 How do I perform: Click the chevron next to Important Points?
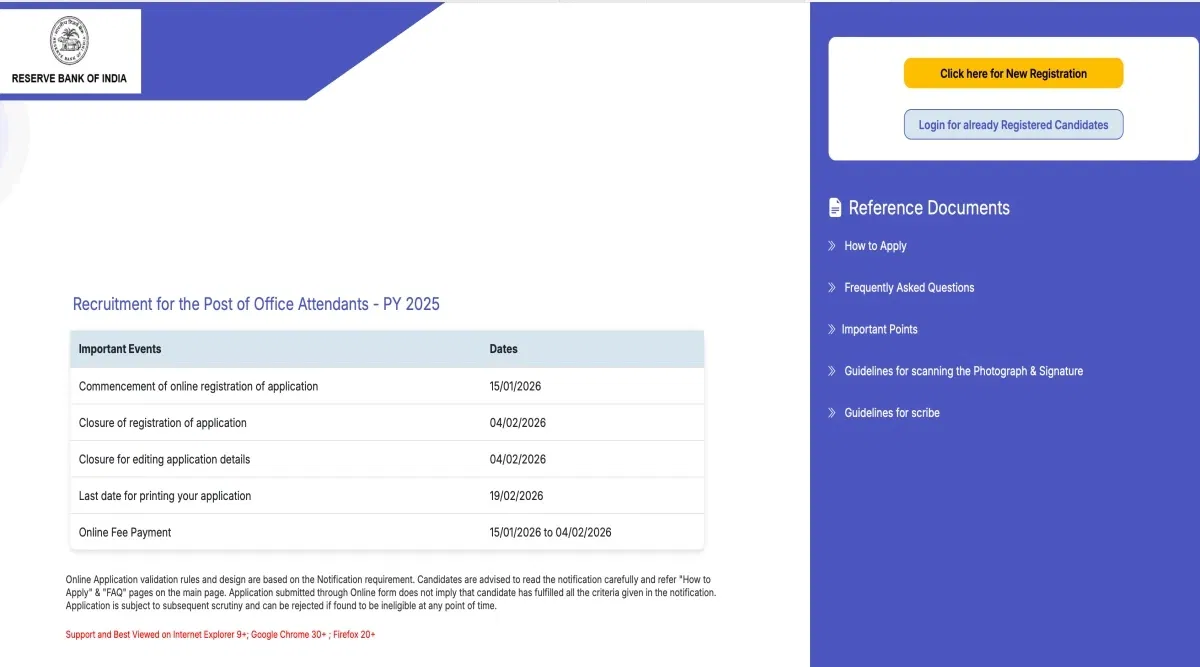tap(831, 329)
